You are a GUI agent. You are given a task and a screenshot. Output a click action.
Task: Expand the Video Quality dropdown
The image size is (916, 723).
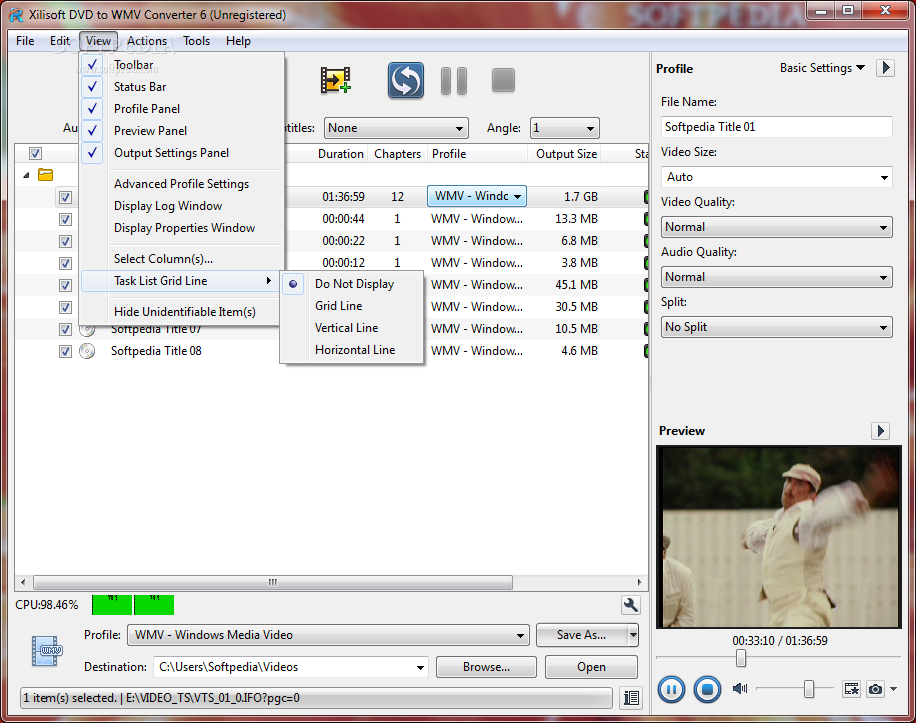(776, 227)
